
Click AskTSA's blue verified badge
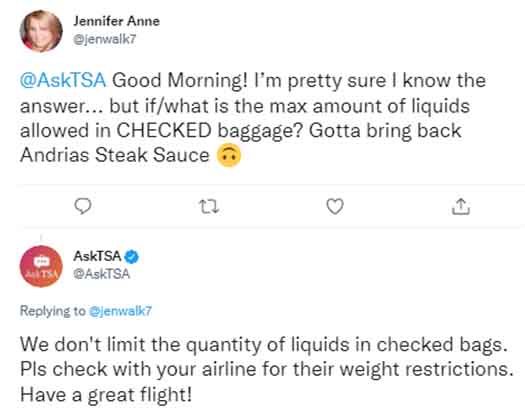(132, 257)
